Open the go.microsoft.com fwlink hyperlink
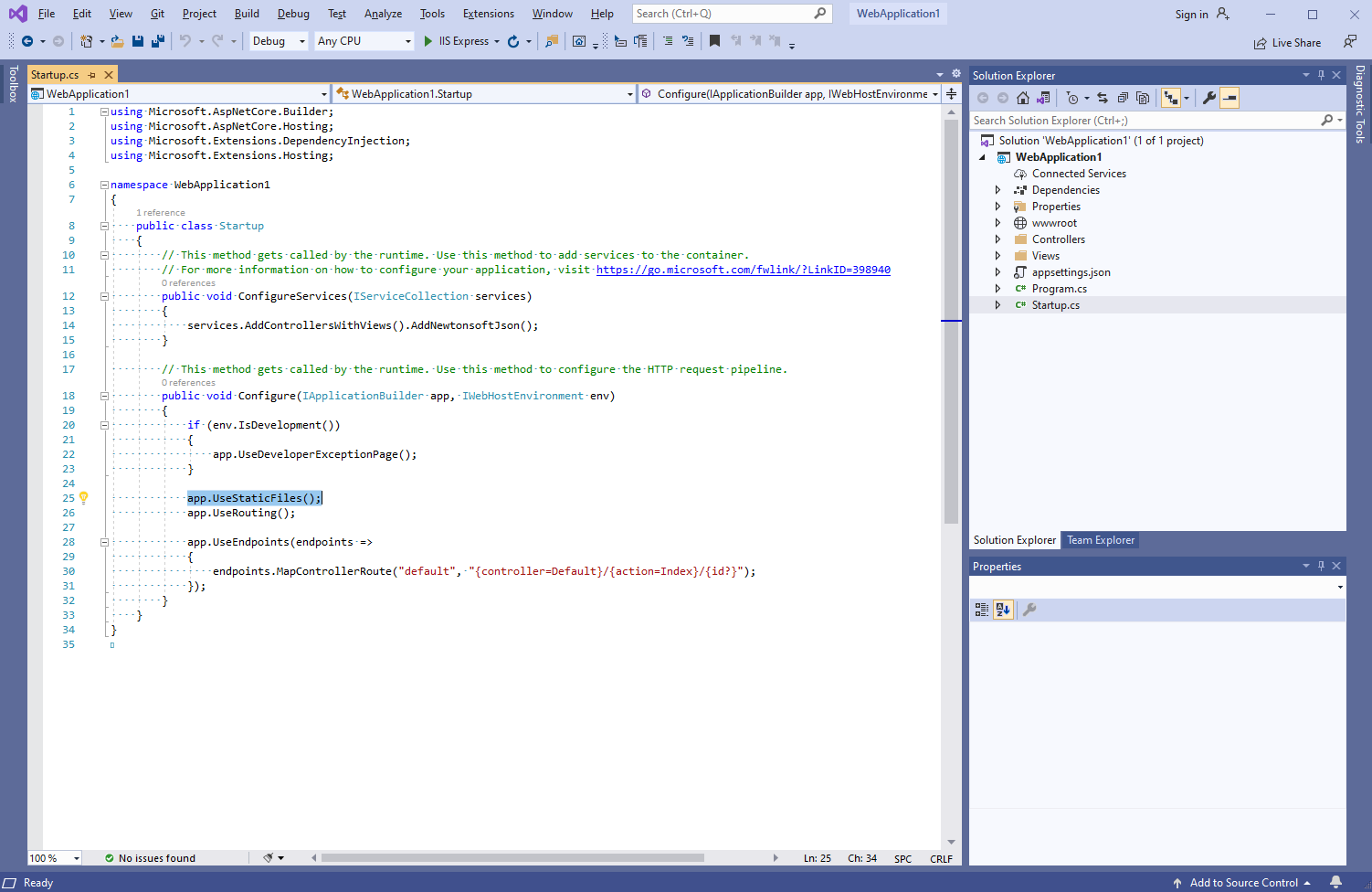 click(743, 270)
